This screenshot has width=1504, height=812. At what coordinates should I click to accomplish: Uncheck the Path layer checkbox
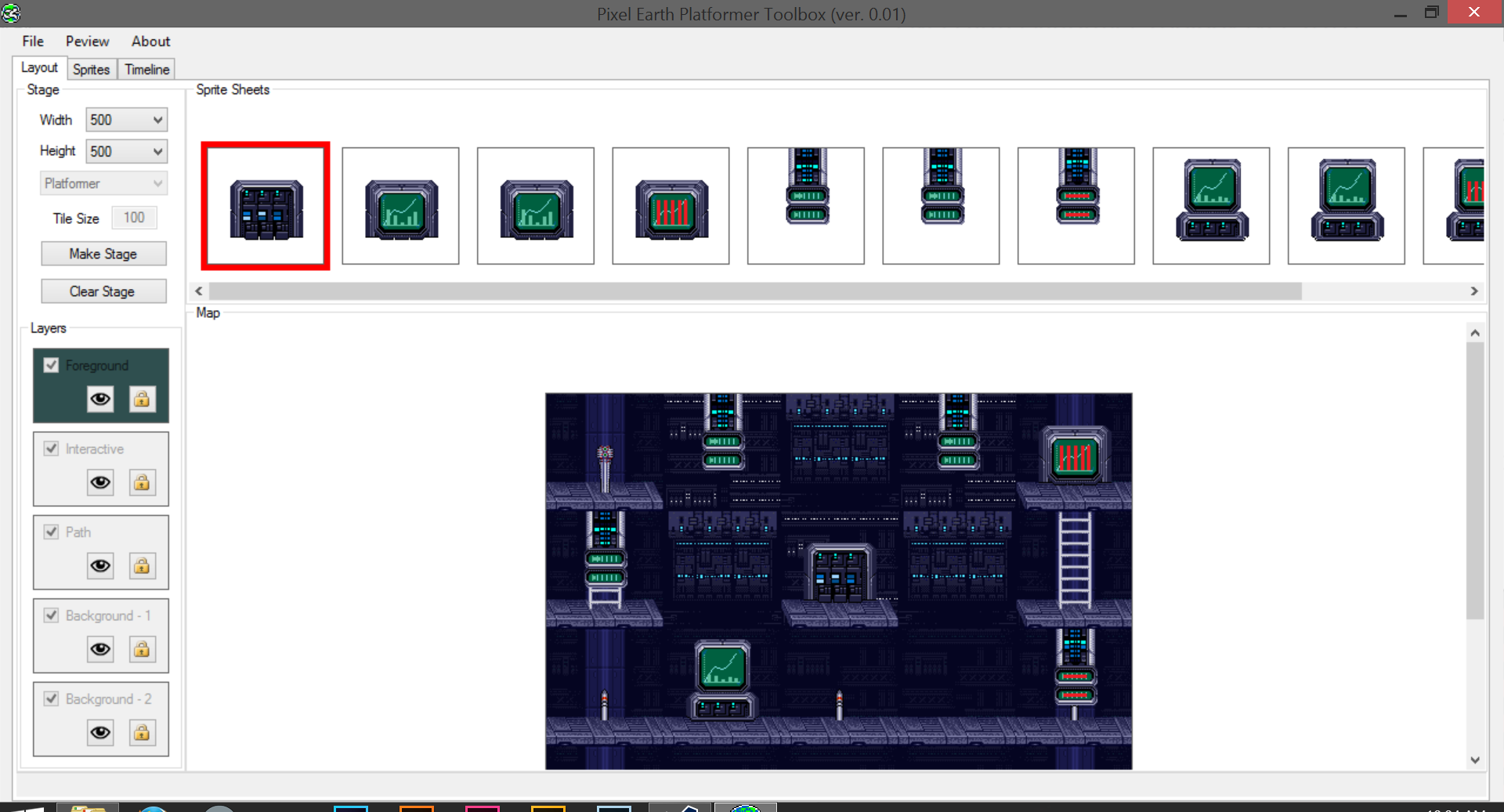pos(52,532)
